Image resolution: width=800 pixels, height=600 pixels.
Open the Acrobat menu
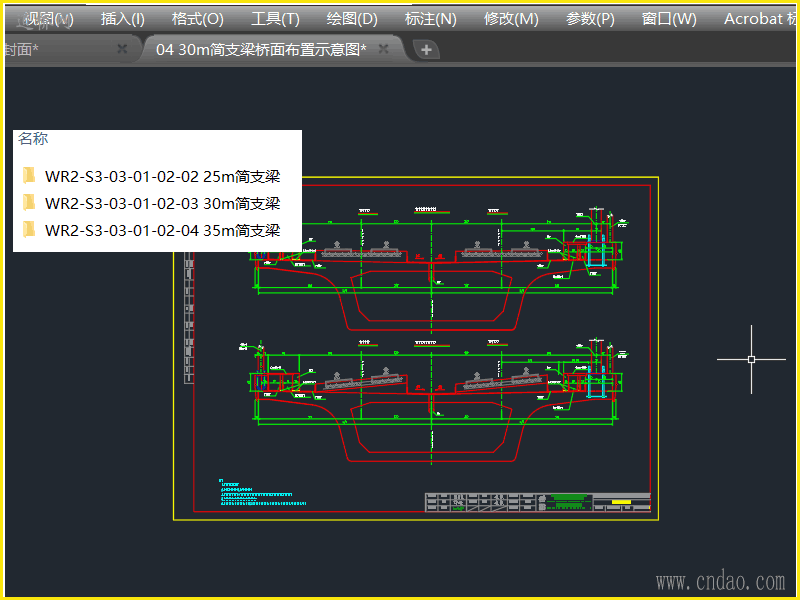coord(759,19)
